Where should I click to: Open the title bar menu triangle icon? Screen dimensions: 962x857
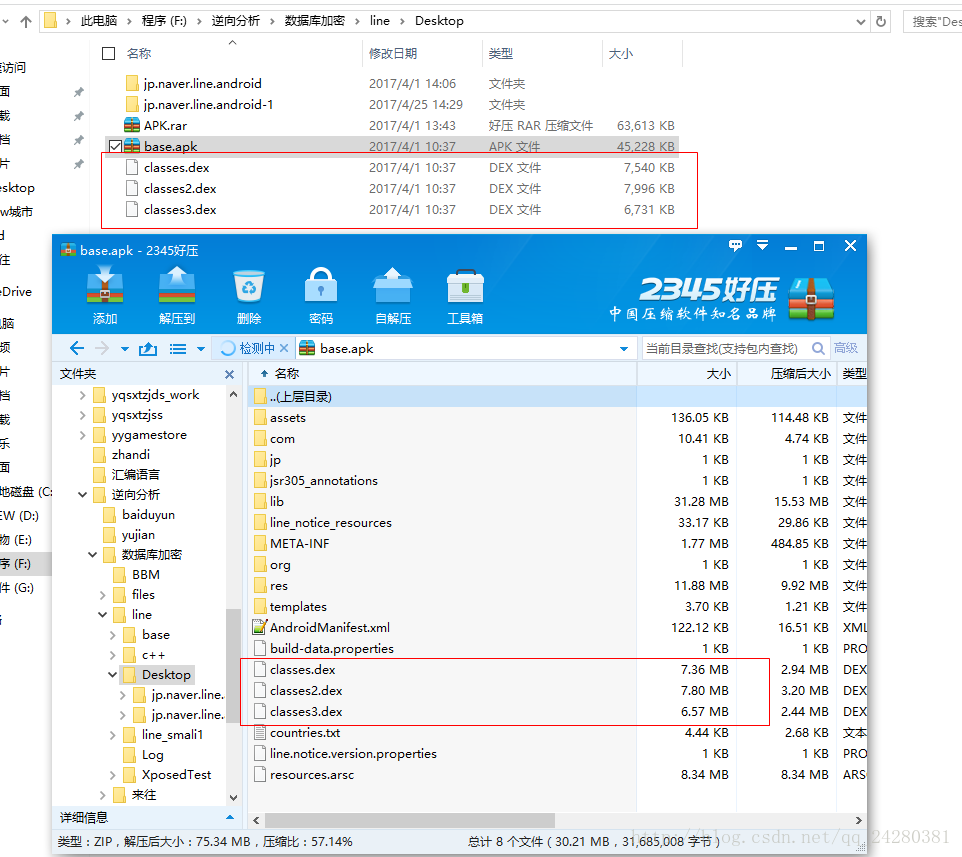pos(763,245)
